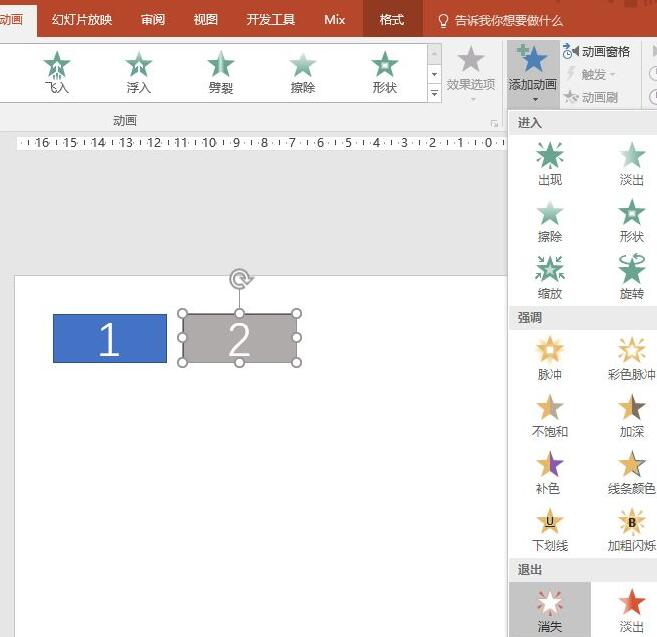657x637 pixels.
Task: Switch to the Mix tab
Action: coord(334,20)
